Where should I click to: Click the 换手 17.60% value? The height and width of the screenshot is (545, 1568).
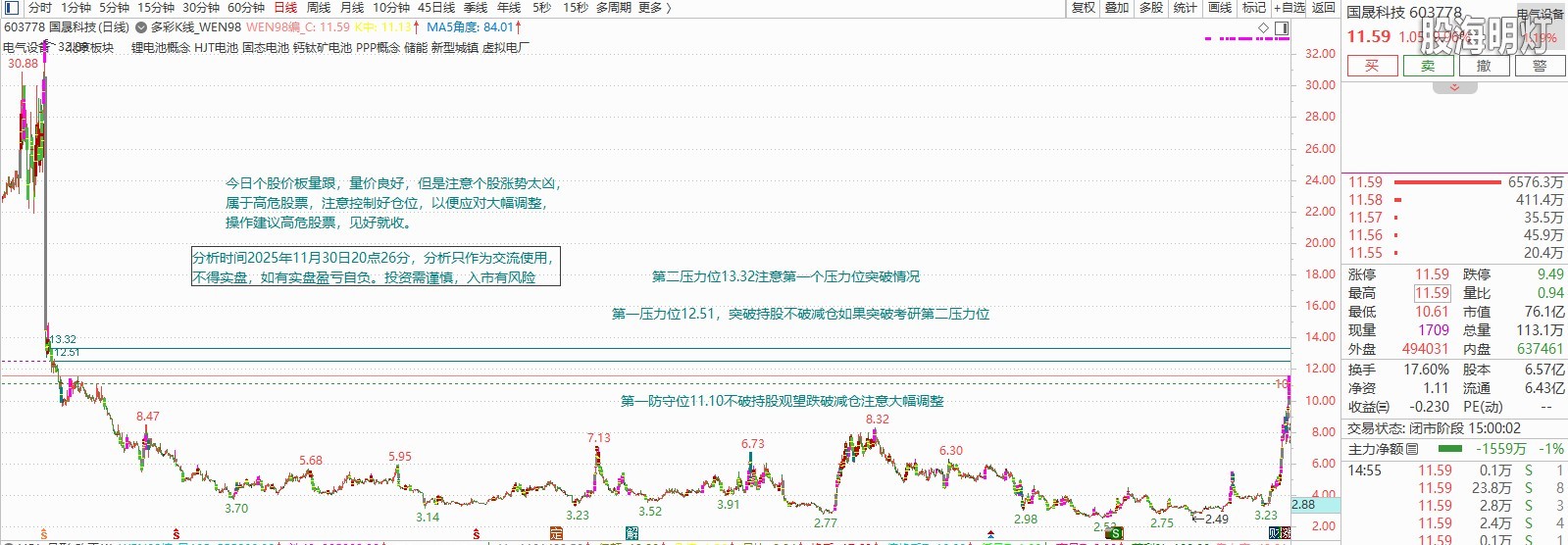pos(1426,370)
